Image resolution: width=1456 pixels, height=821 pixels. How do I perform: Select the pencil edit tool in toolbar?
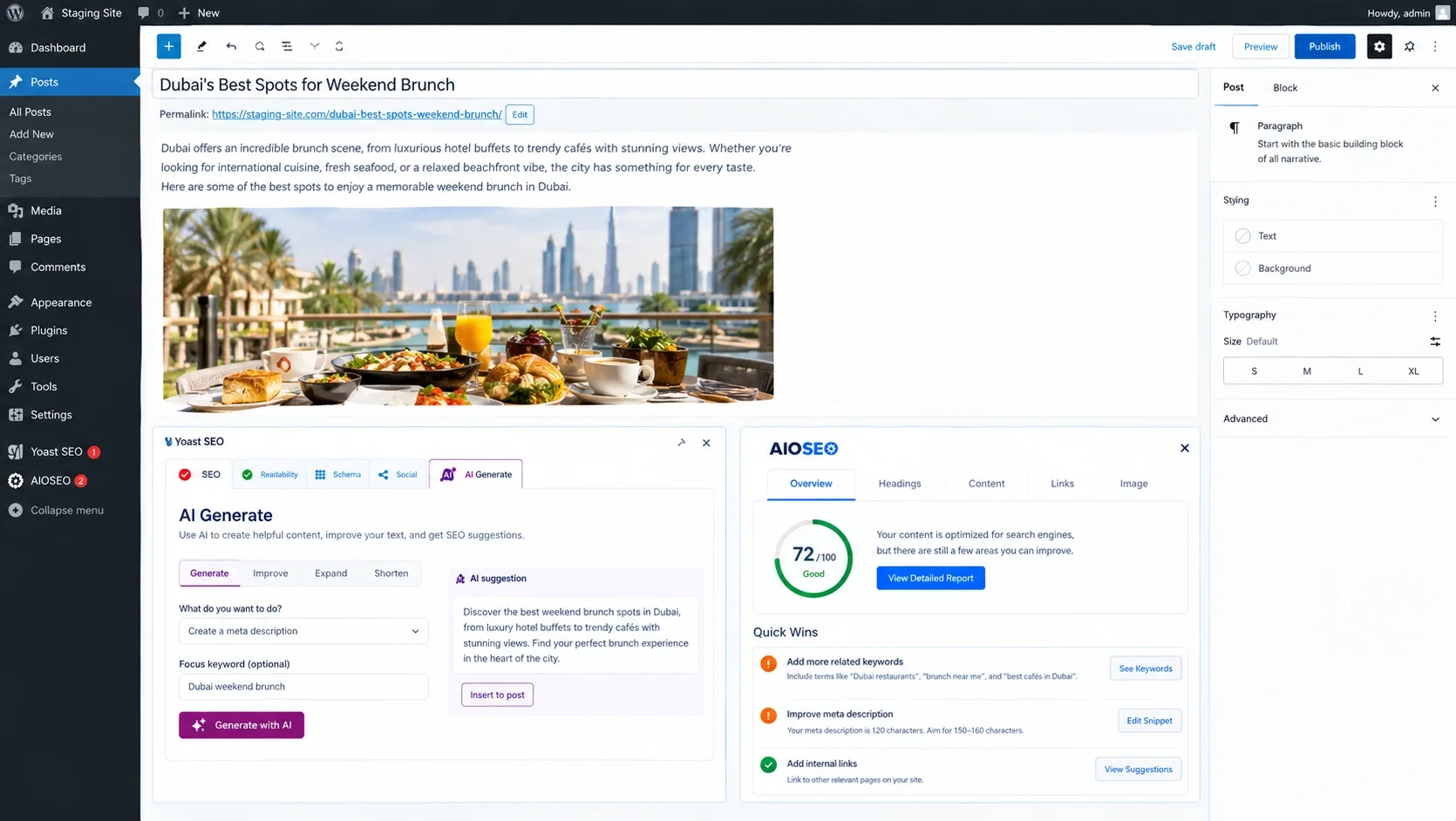pos(201,46)
